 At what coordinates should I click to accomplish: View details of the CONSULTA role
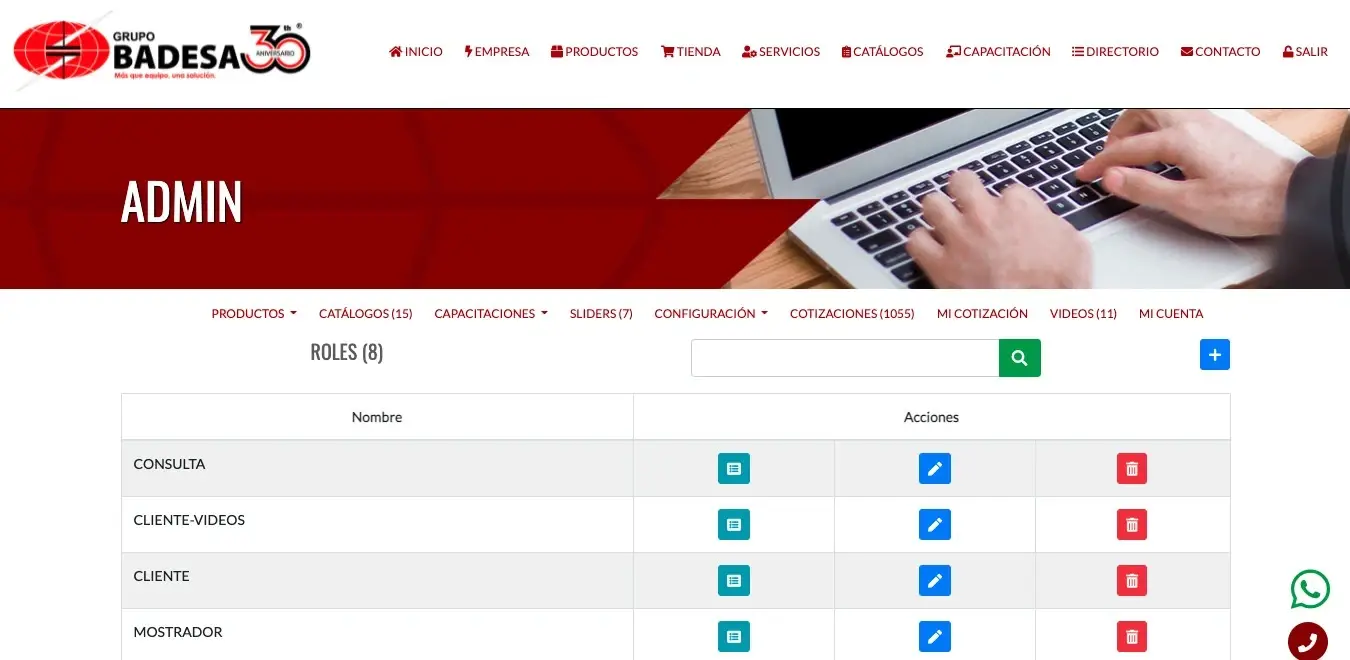click(733, 469)
